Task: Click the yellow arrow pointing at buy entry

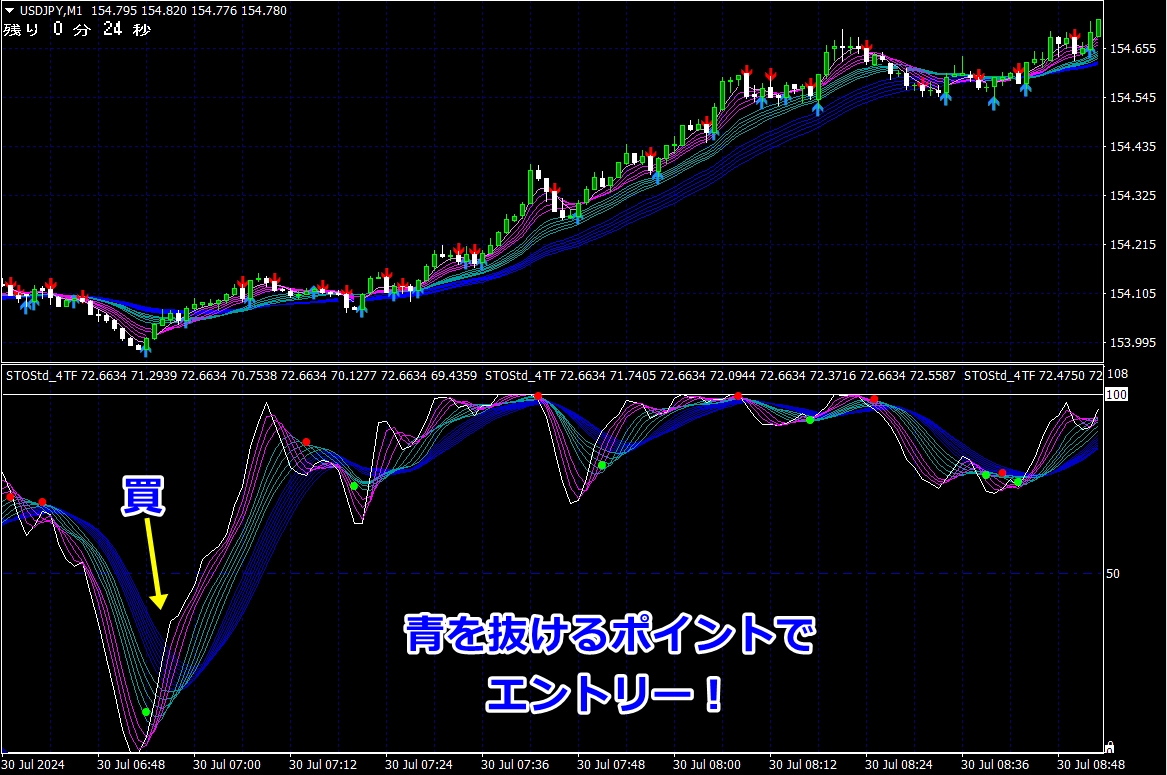Action: pos(156,562)
